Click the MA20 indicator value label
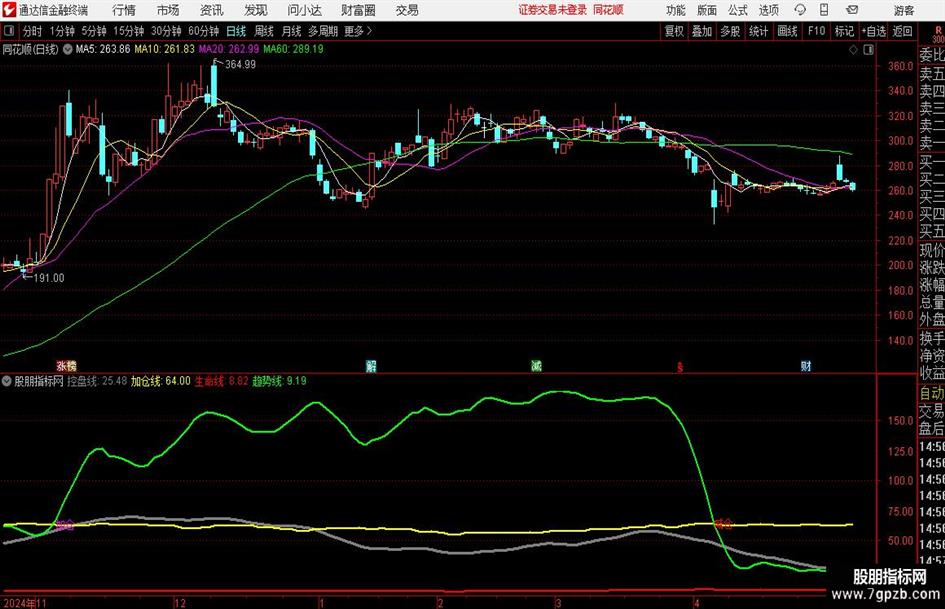The height and width of the screenshot is (609, 945). [229, 49]
